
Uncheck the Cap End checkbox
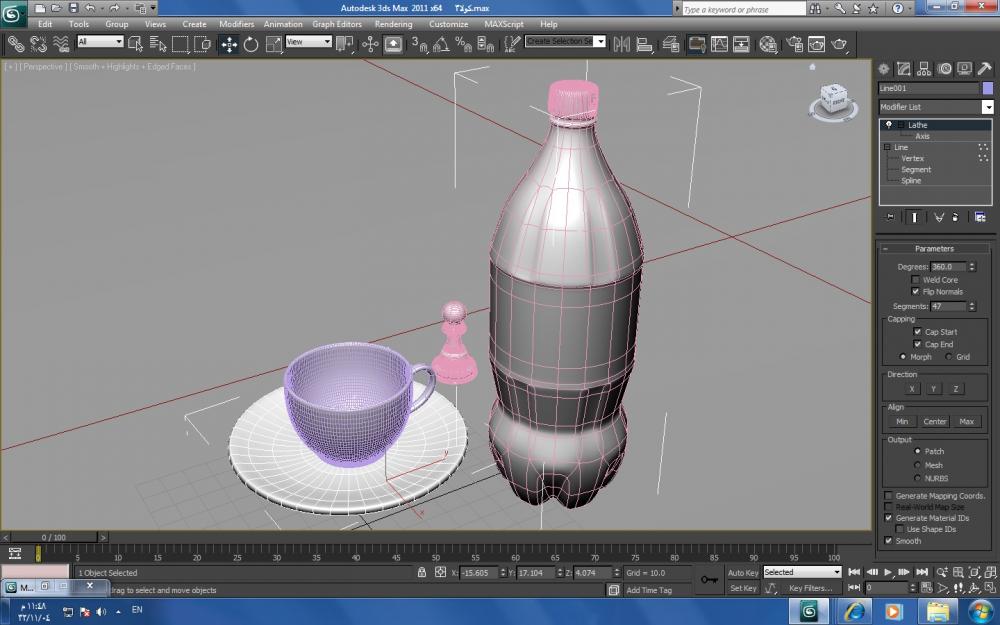click(917, 344)
